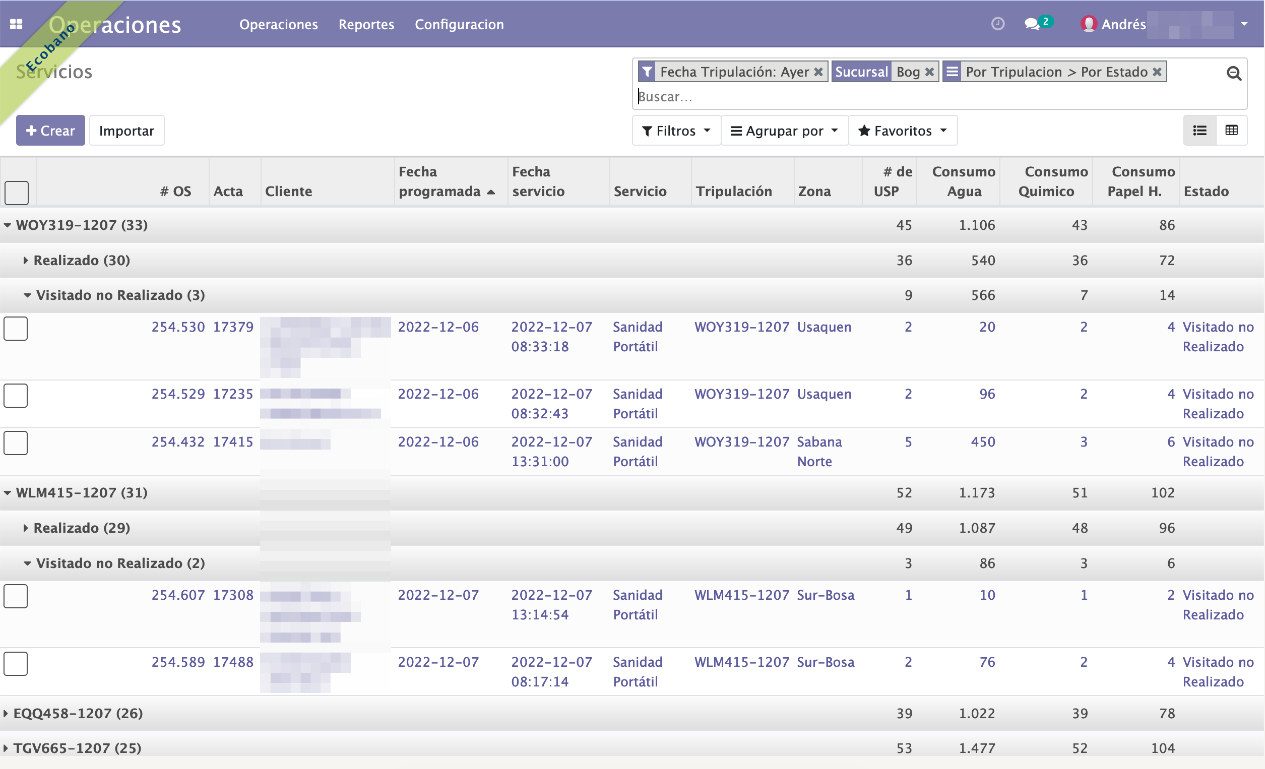The width and height of the screenshot is (1265, 769).
Task: Collapse the WLM415-1207 (31) group
Action: tap(76, 493)
